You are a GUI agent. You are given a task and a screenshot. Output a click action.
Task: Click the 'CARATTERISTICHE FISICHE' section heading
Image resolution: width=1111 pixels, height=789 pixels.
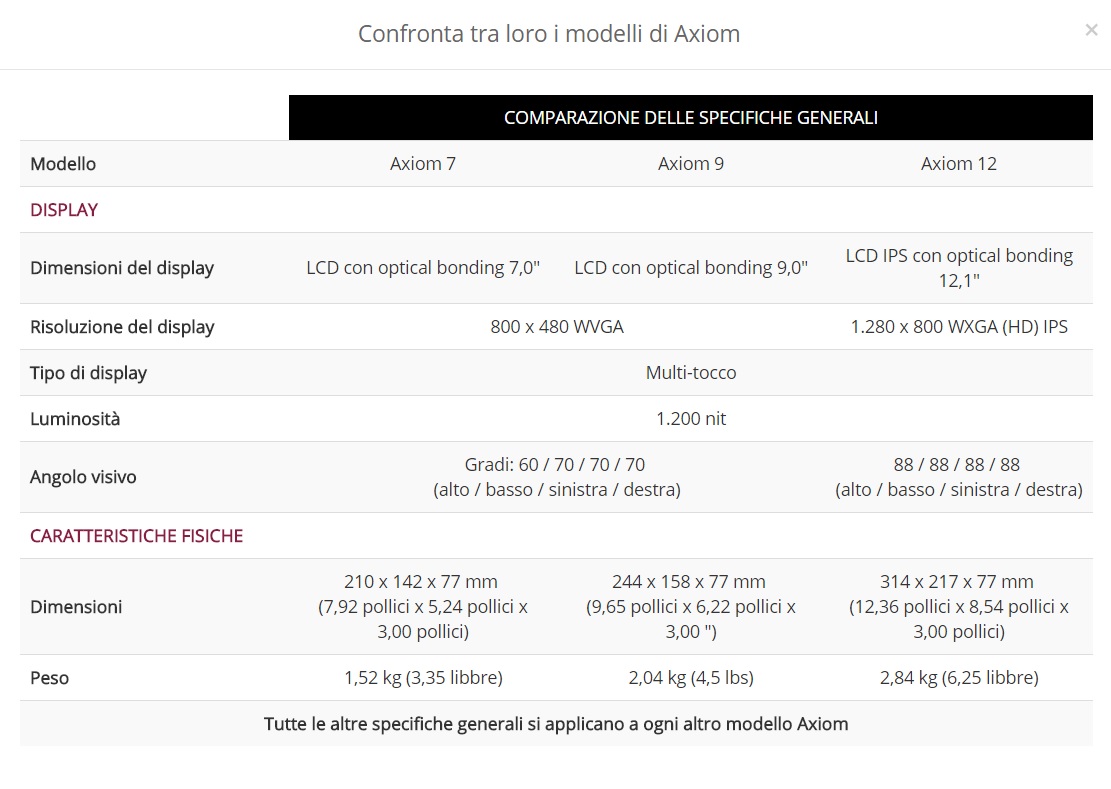[x=136, y=535]
